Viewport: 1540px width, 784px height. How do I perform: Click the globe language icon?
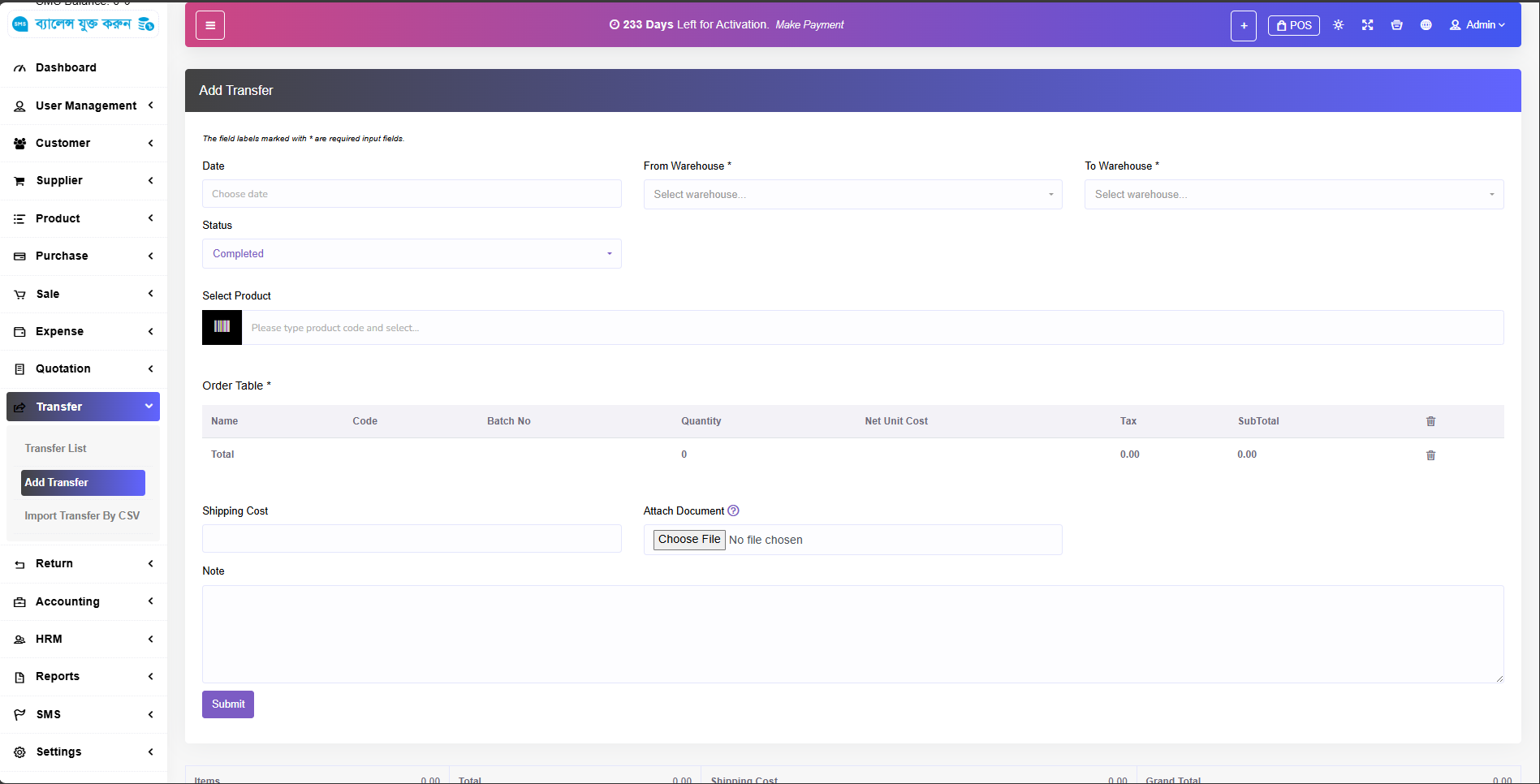point(1426,25)
